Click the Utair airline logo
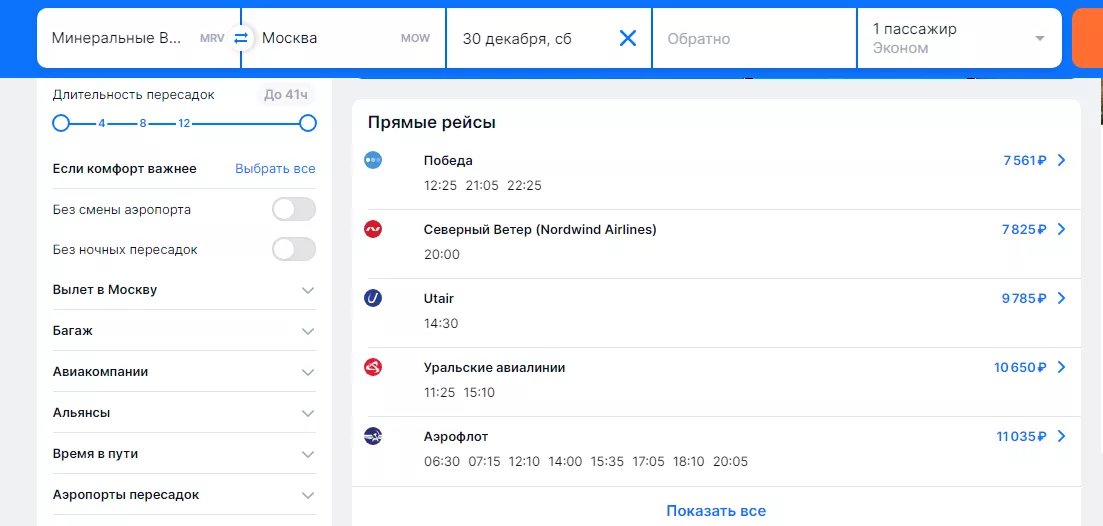 (x=373, y=298)
